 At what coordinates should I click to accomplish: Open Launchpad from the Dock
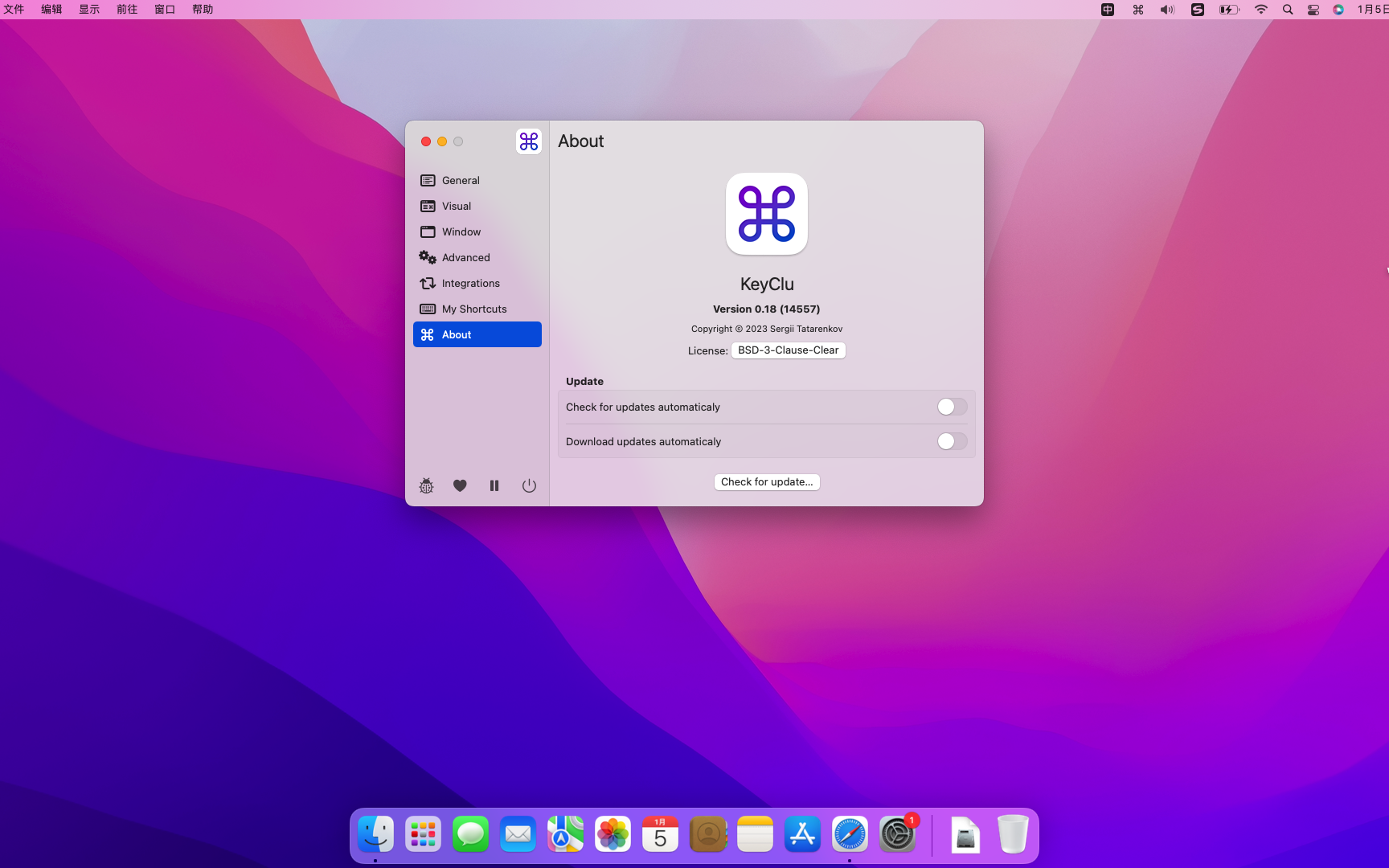[x=423, y=835]
